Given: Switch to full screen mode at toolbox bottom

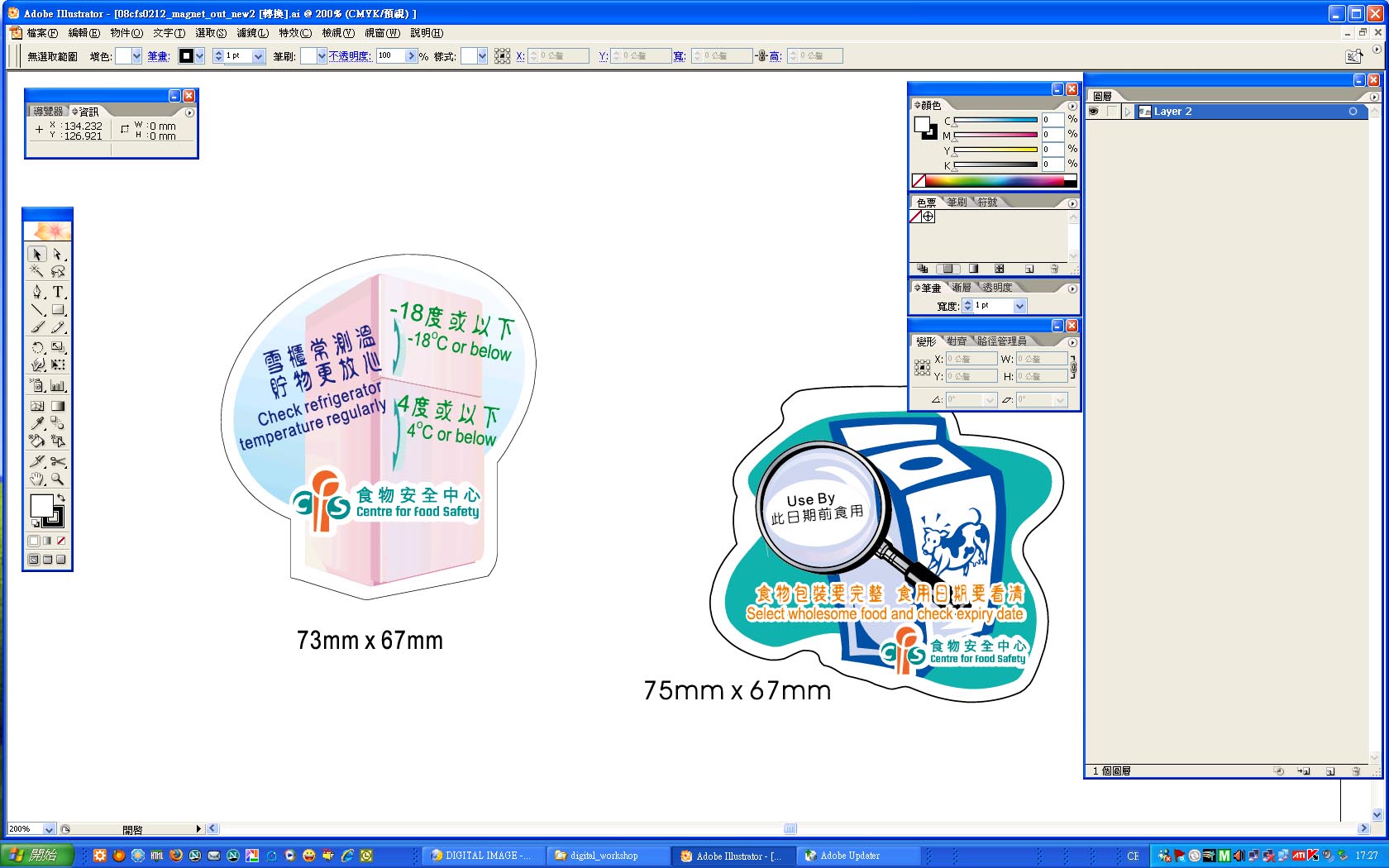Looking at the screenshot, I should pyautogui.click(x=60, y=560).
